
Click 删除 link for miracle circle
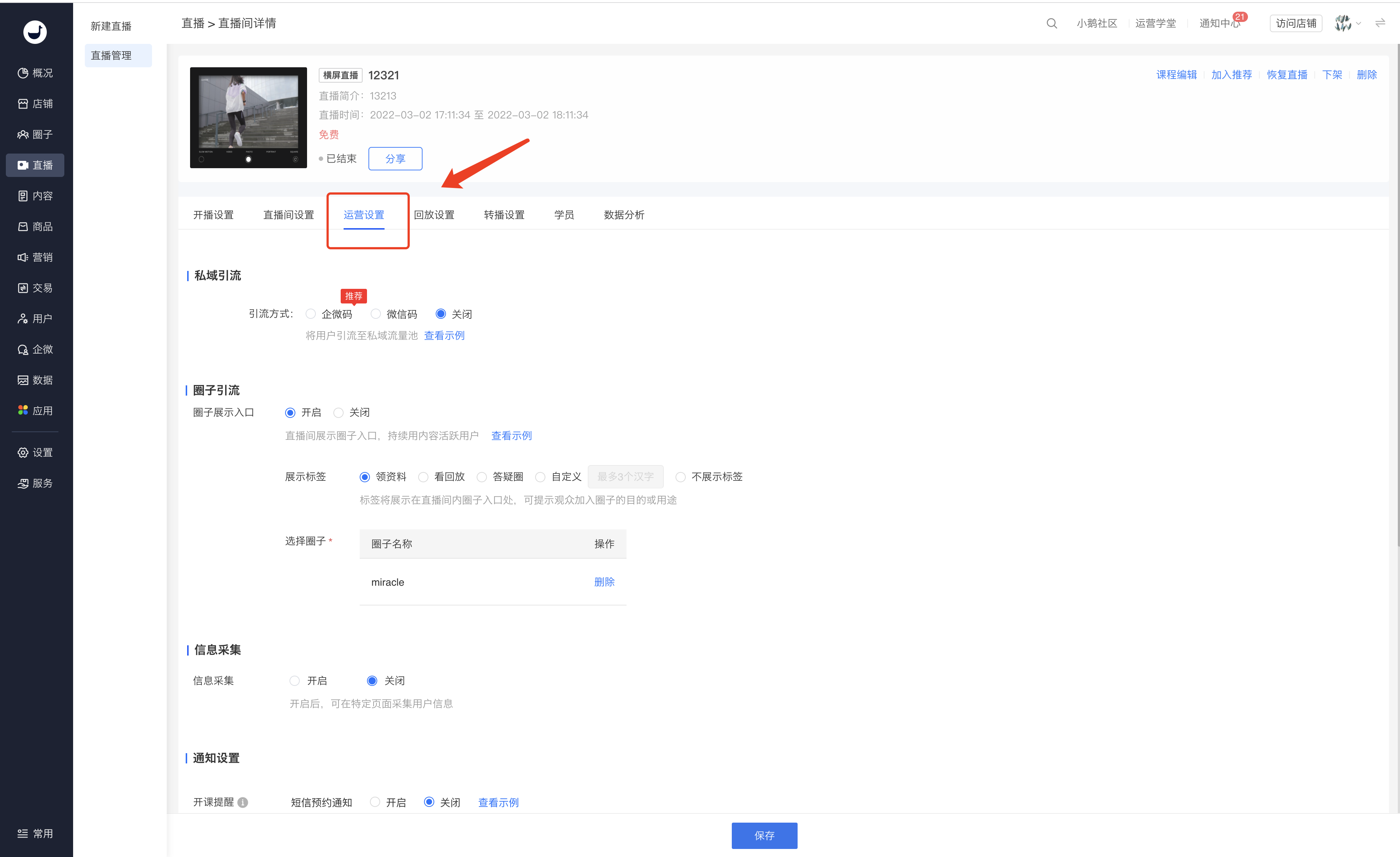tap(604, 581)
